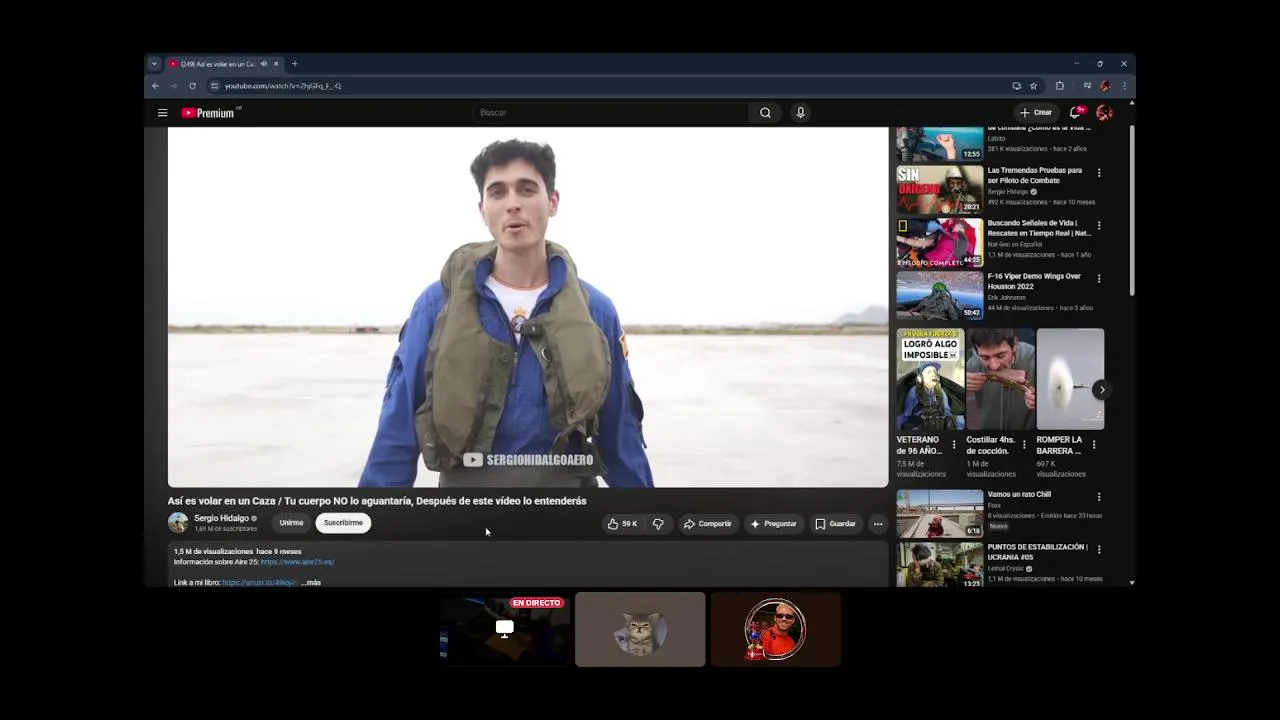Viewport: 1280px width, 720px height.
Task: Click the Buscar search field
Action: pyautogui.click(x=610, y=113)
